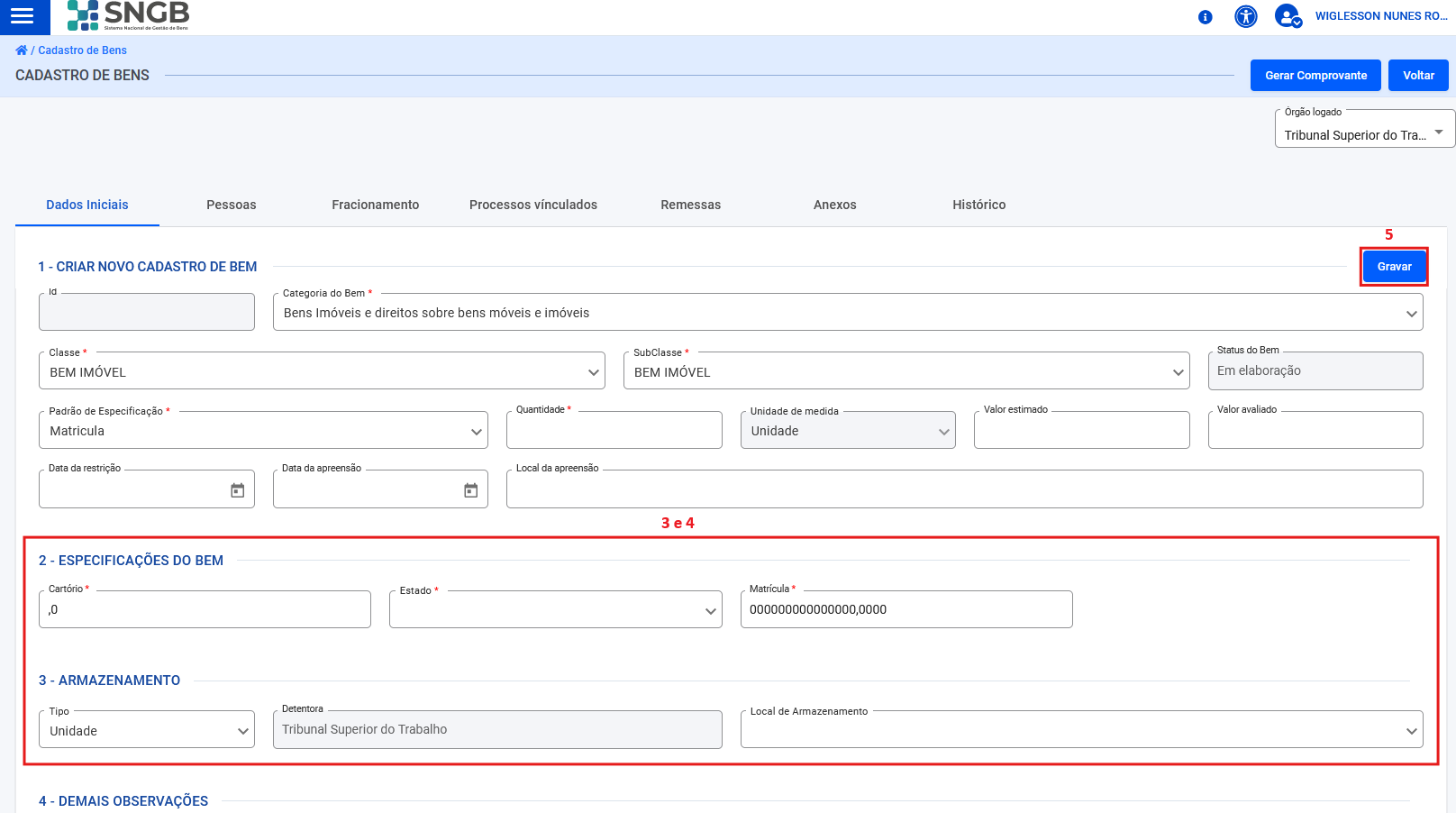
Task: Expand the SubClasse dropdown
Action: 906,371
